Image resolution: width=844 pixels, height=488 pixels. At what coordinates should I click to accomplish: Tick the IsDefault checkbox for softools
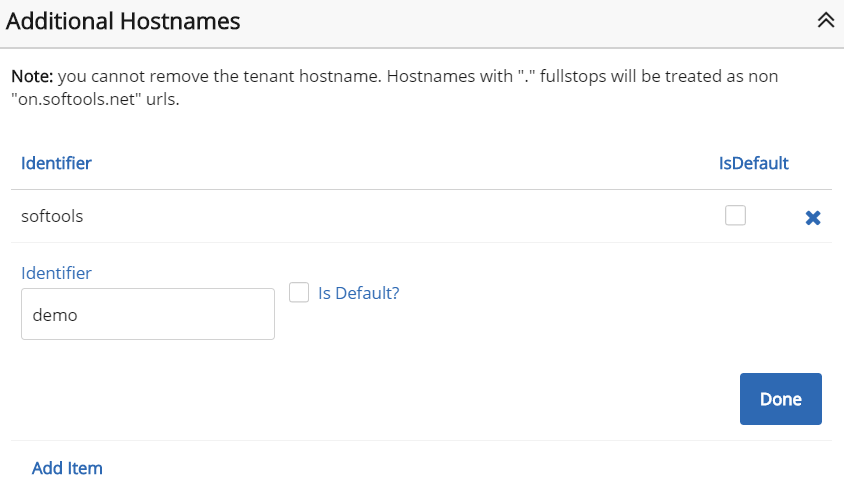click(x=735, y=215)
